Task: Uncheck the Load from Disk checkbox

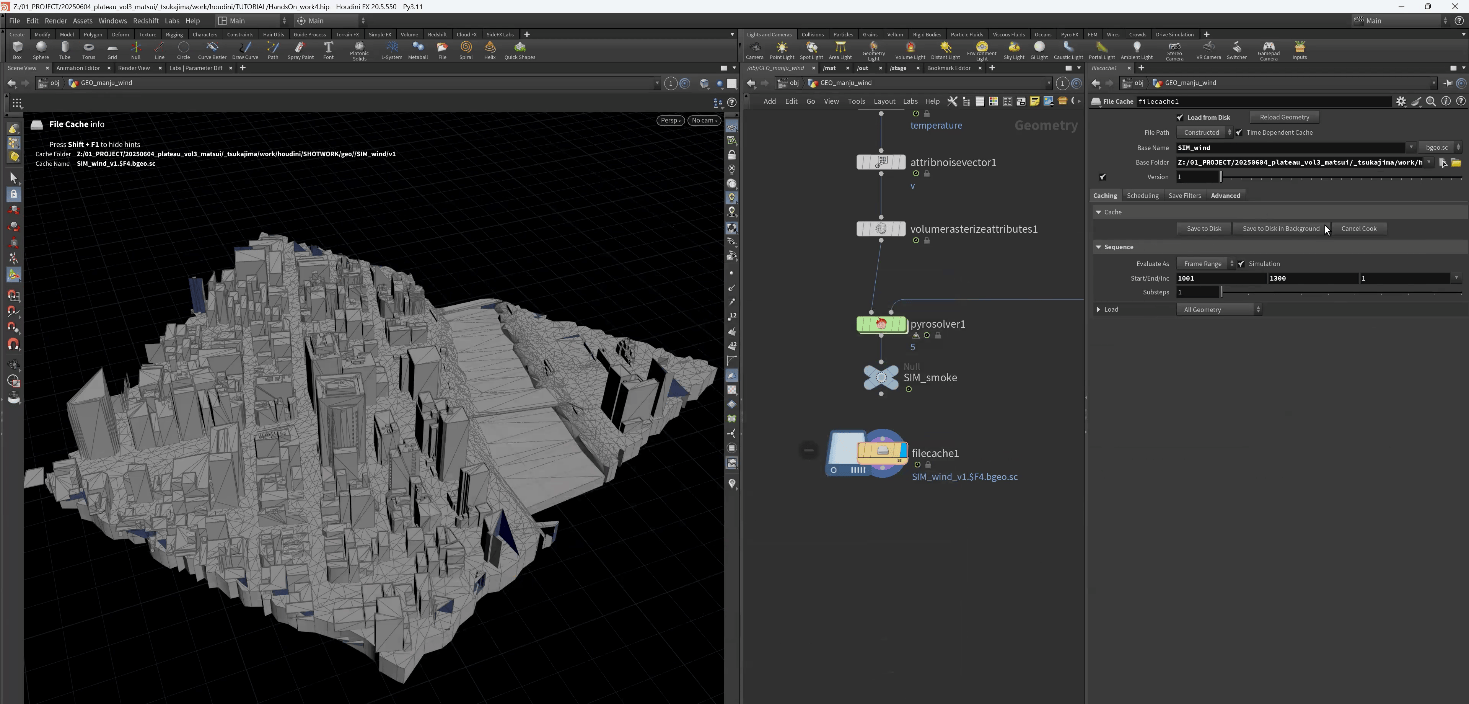Action: [x=1180, y=118]
